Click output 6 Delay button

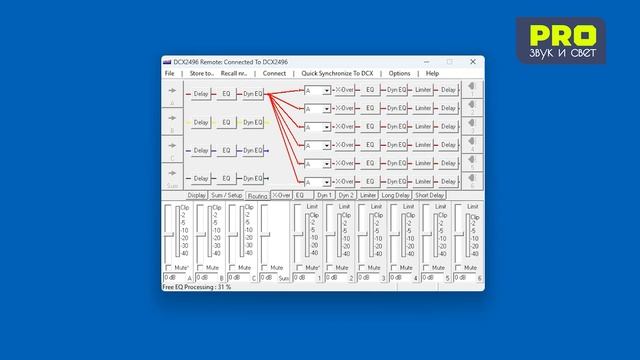click(x=448, y=182)
